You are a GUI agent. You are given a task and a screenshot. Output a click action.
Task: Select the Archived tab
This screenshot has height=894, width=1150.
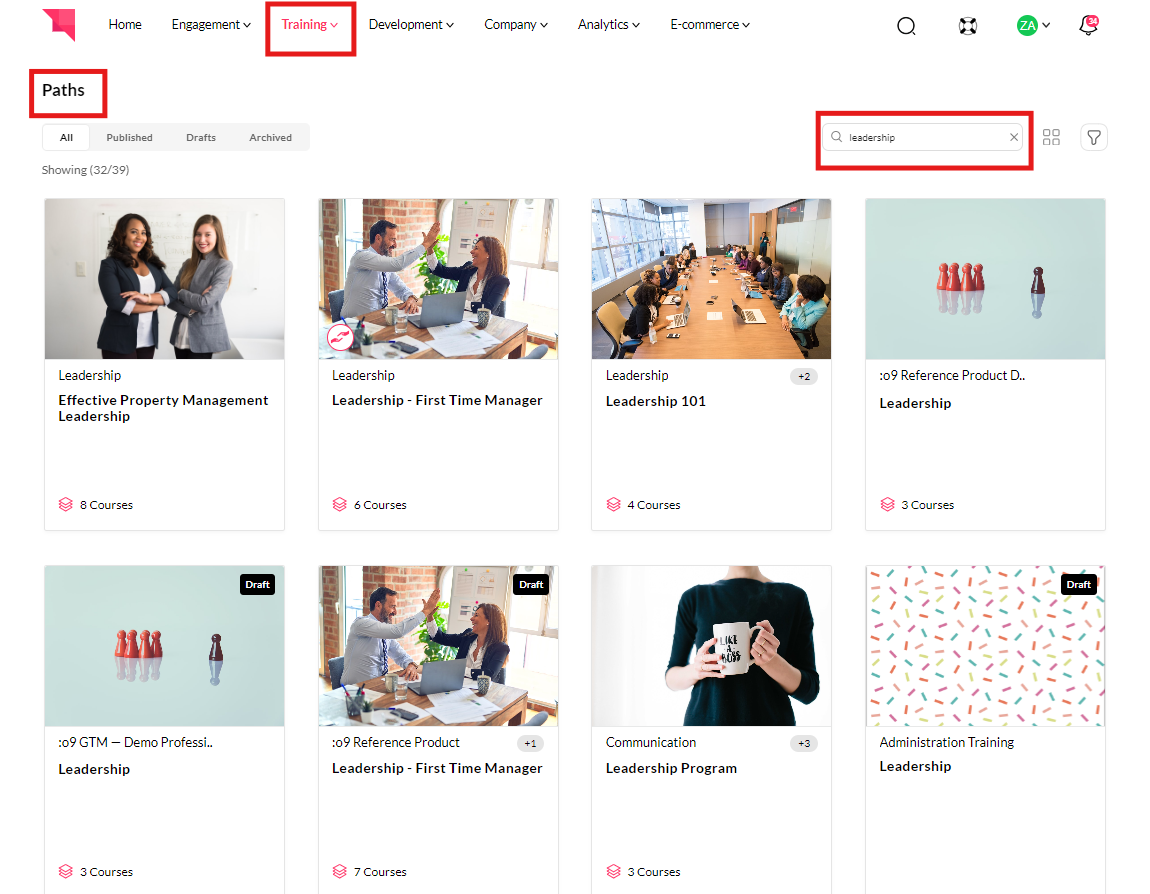tap(271, 137)
